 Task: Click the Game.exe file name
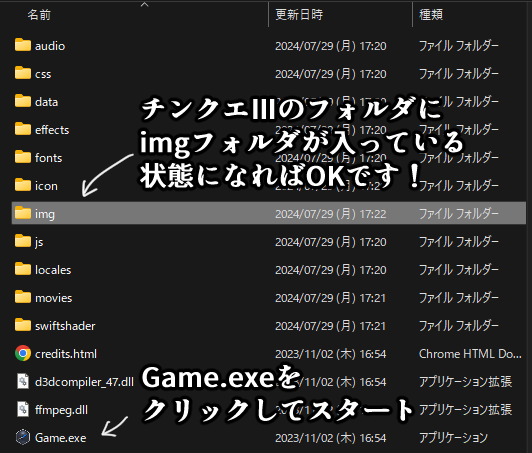pyautogui.click(x=60, y=438)
